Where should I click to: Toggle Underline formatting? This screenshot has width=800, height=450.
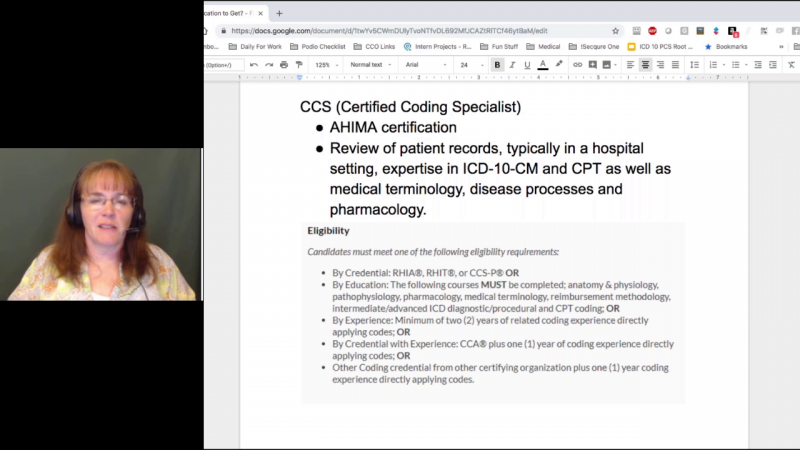tap(527, 65)
